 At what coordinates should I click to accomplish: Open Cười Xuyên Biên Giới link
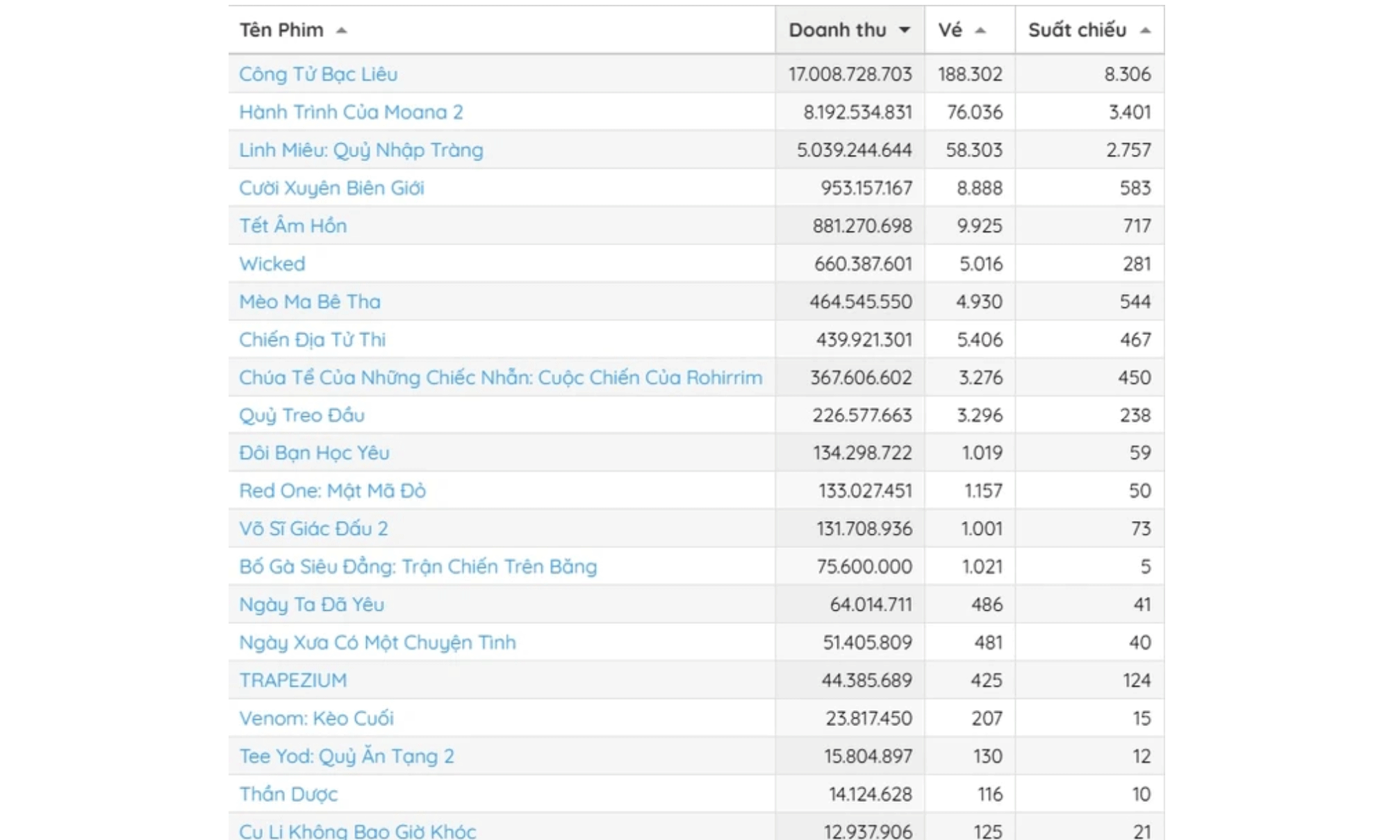331,188
